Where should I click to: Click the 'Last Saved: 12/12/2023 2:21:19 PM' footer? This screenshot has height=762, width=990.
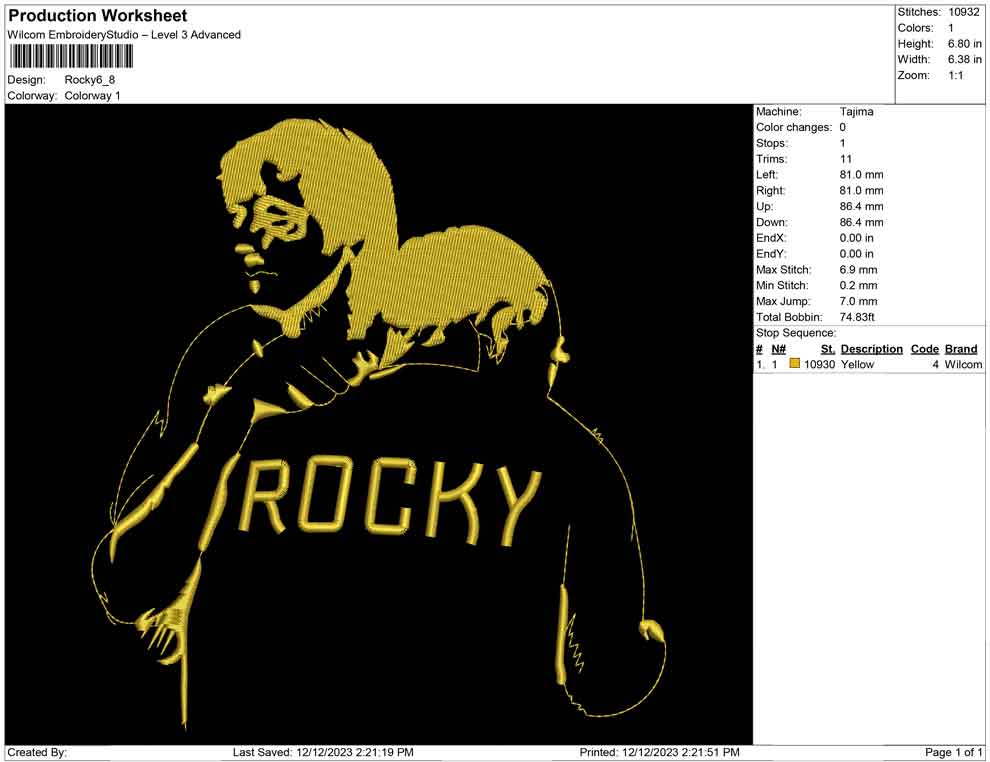pyautogui.click(x=323, y=752)
